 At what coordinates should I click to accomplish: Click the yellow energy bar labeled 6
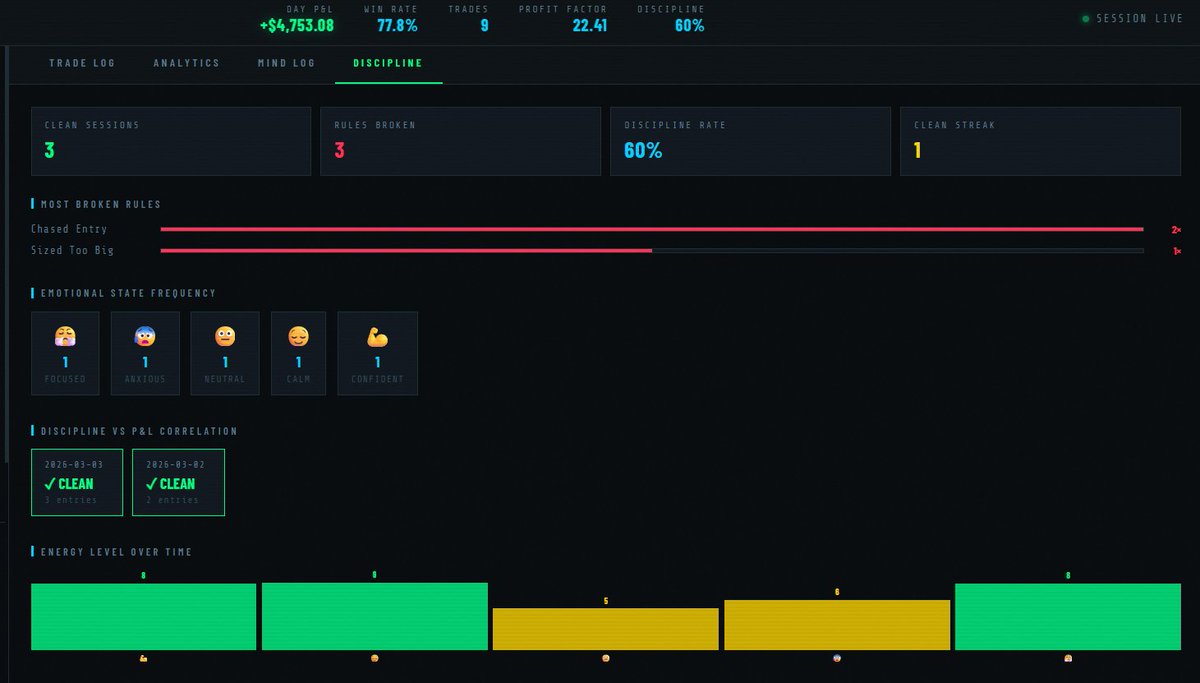click(837, 625)
